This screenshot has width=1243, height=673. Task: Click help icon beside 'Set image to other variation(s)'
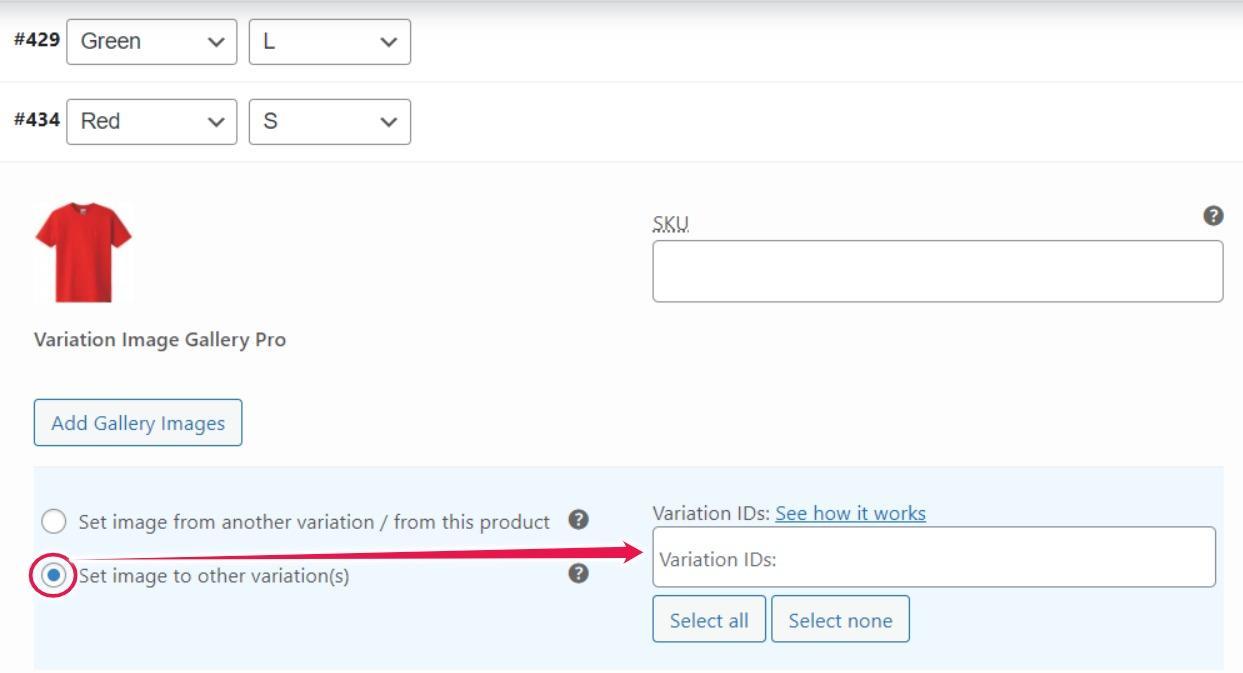click(578, 574)
